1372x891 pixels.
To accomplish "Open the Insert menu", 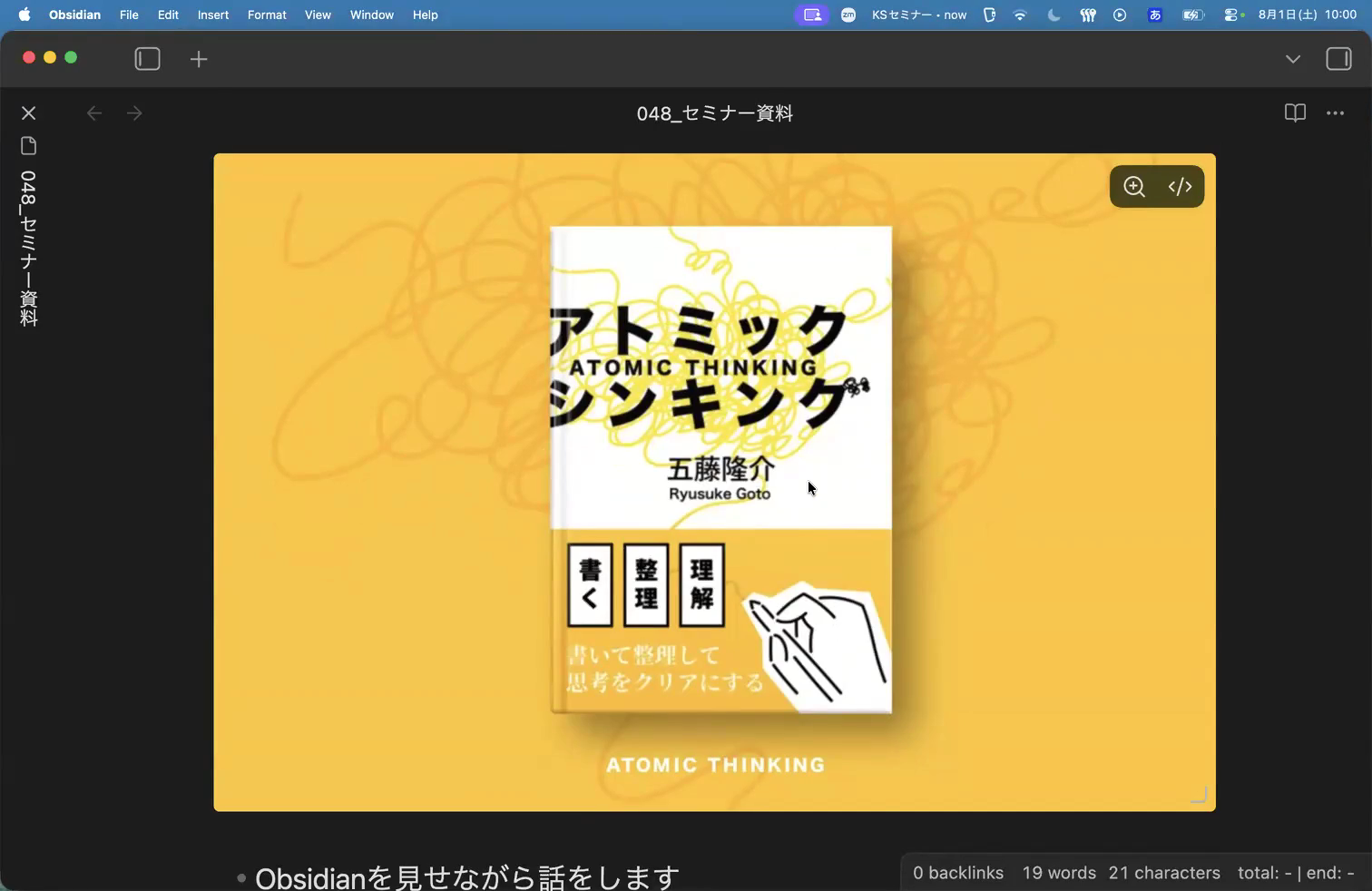I will (x=213, y=15).
